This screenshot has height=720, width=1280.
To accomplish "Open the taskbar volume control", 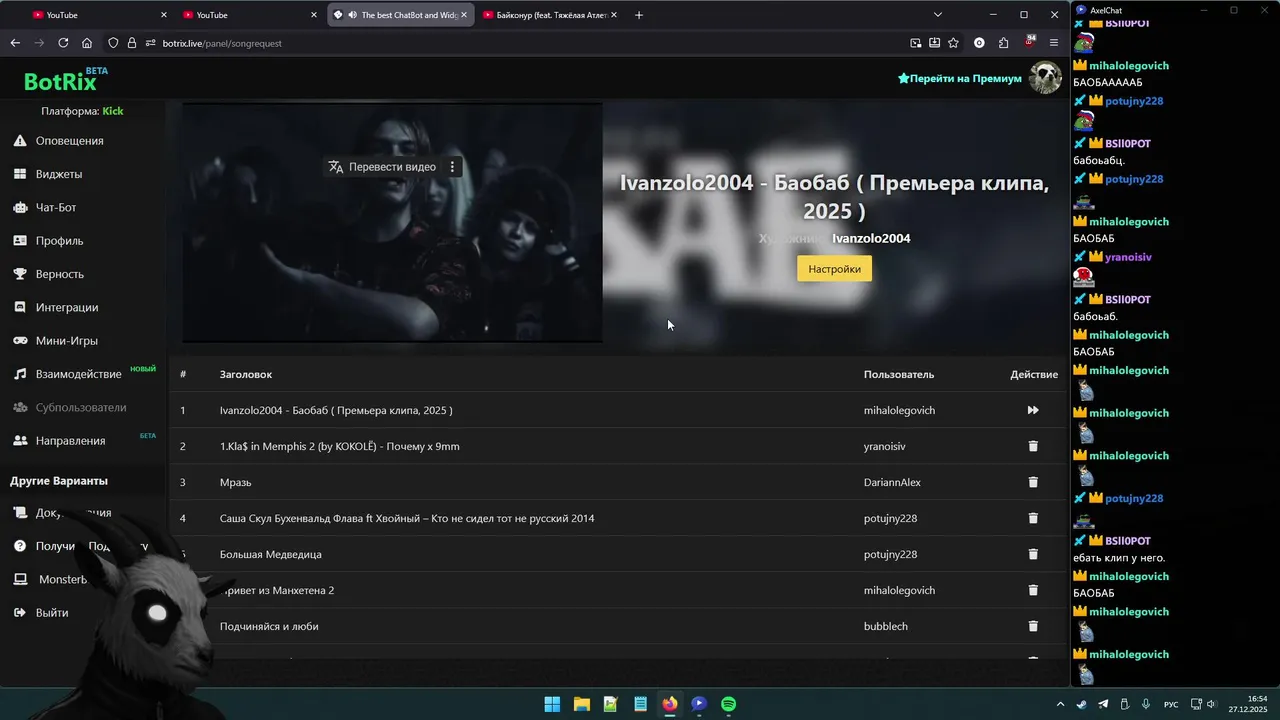I will click(x=1211, y=704).
